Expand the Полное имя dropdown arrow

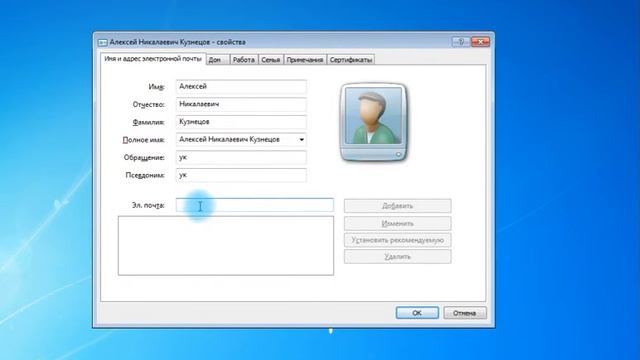(301, 140)
